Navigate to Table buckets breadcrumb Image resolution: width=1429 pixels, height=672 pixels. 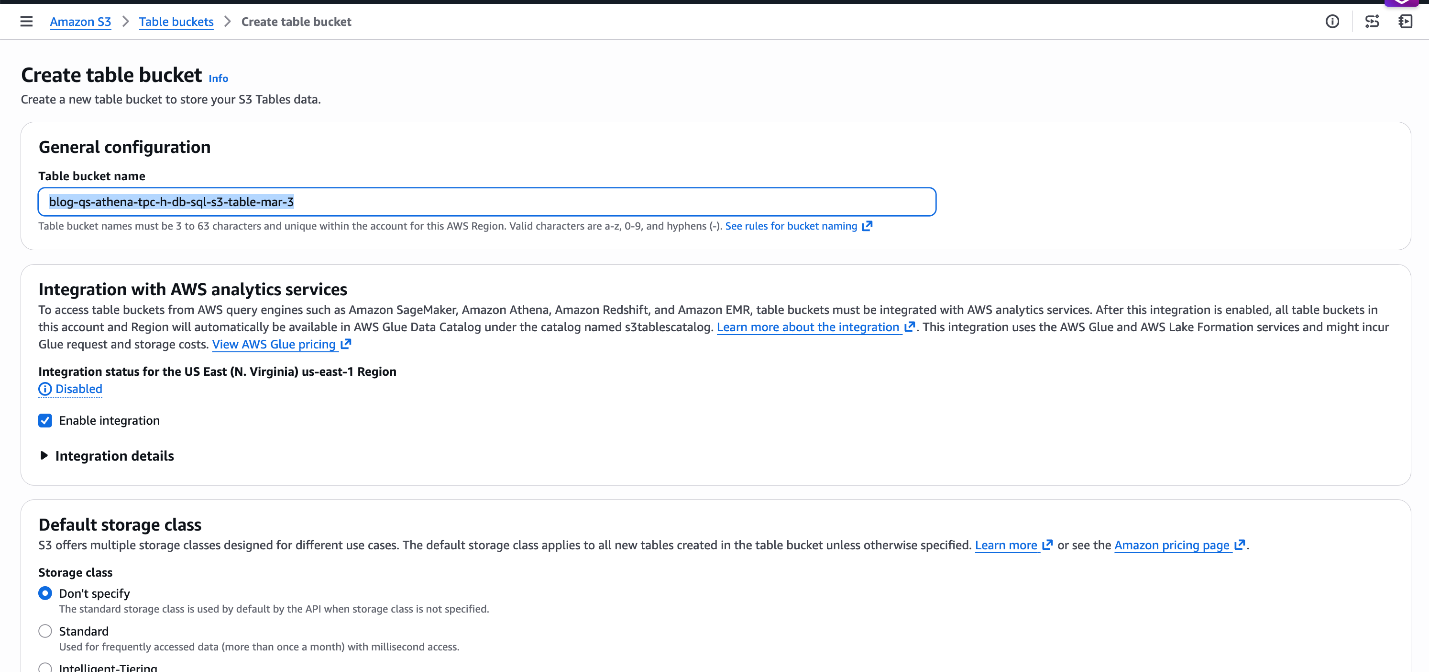[176, 21]
